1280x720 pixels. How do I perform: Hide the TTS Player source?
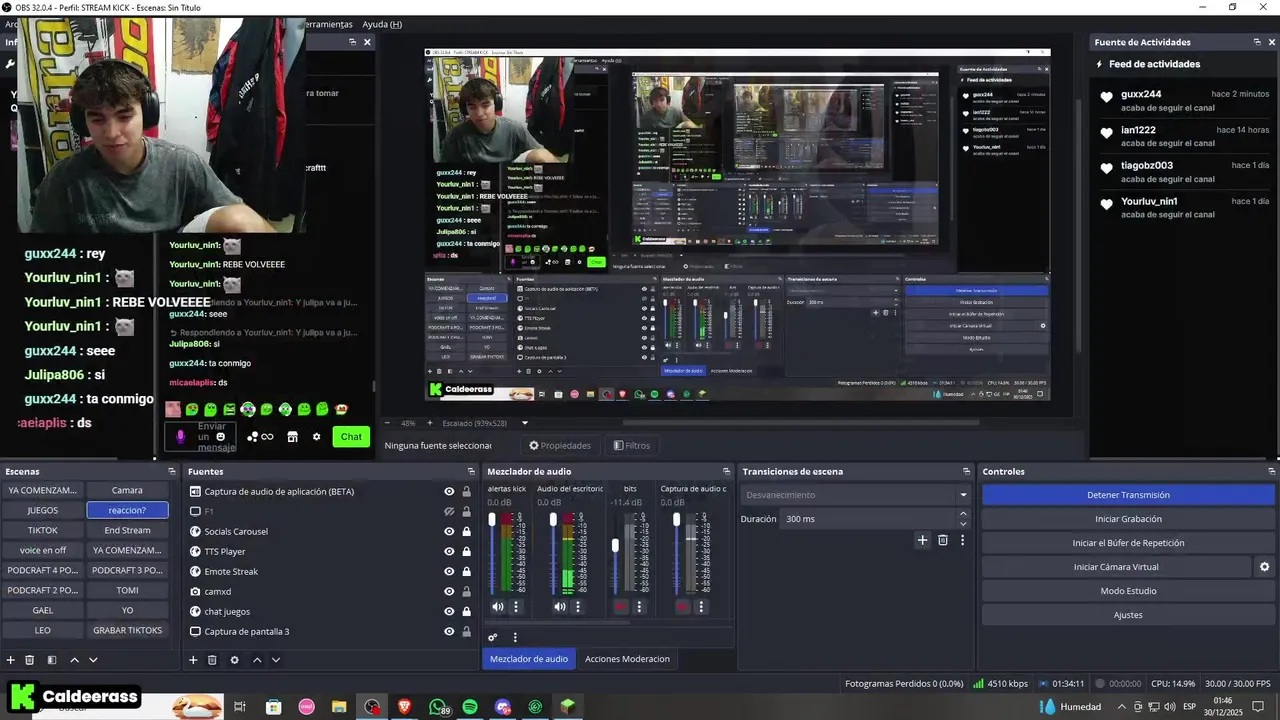(449, 551)
